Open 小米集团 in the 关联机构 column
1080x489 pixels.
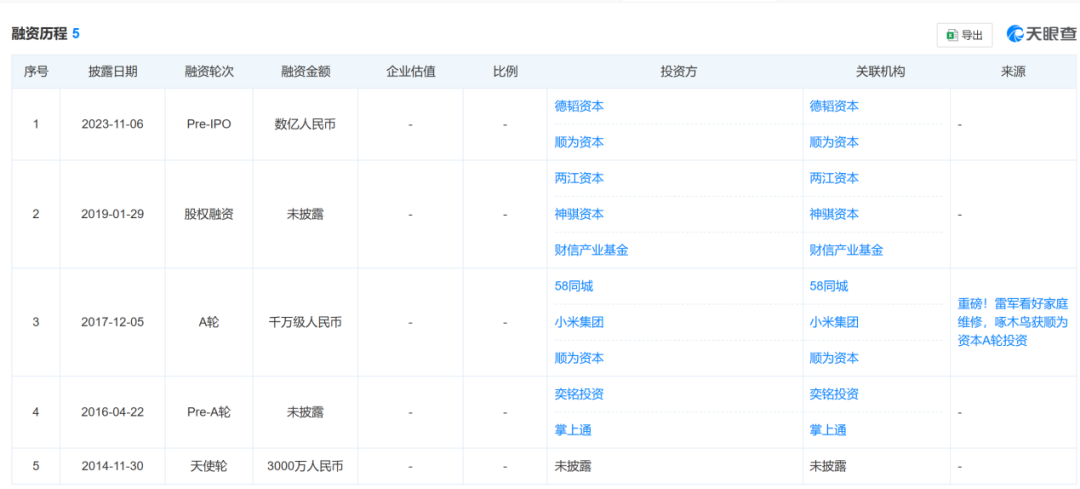[834, 322]
